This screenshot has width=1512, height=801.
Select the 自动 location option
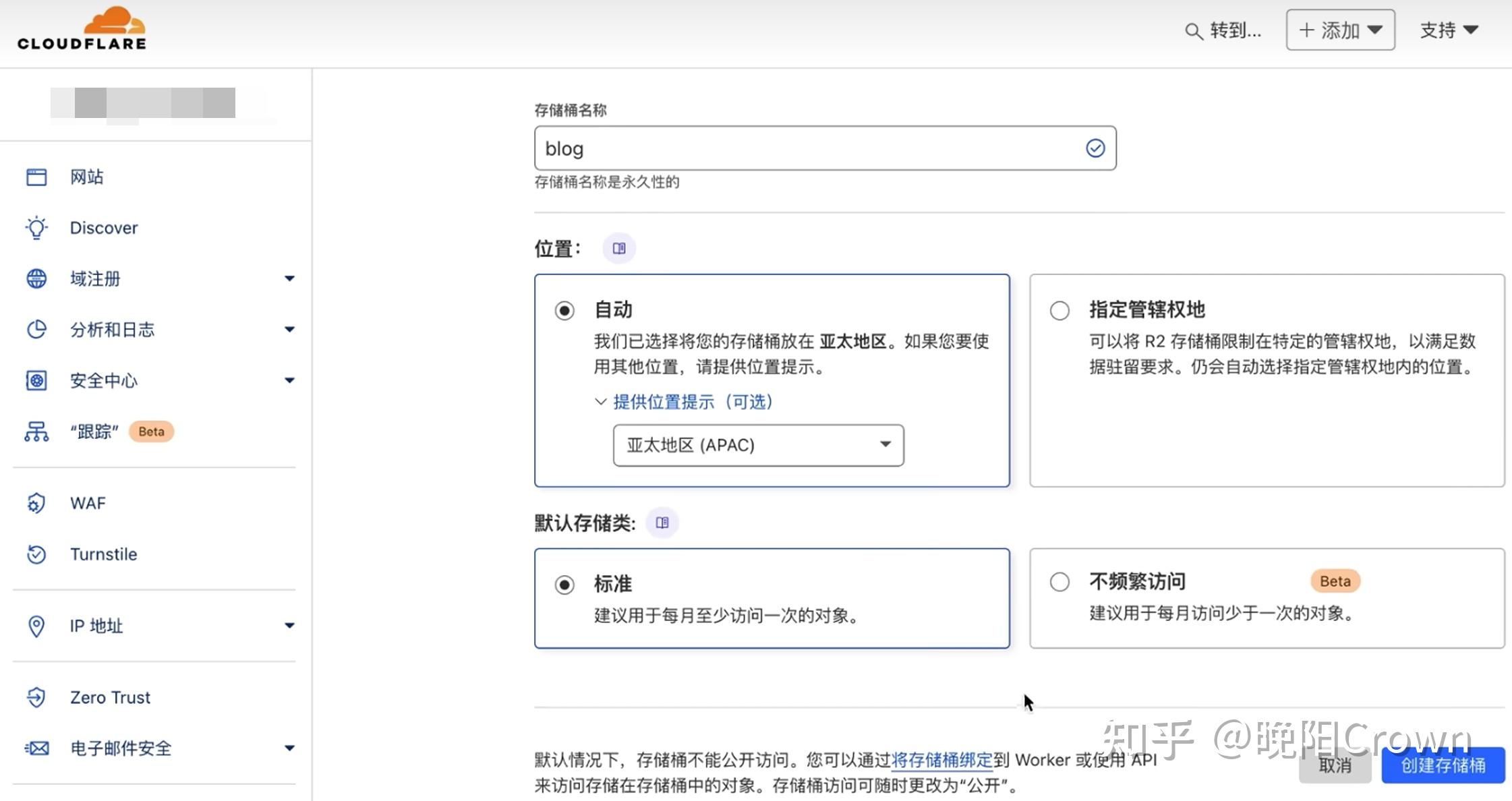[564, 310]
